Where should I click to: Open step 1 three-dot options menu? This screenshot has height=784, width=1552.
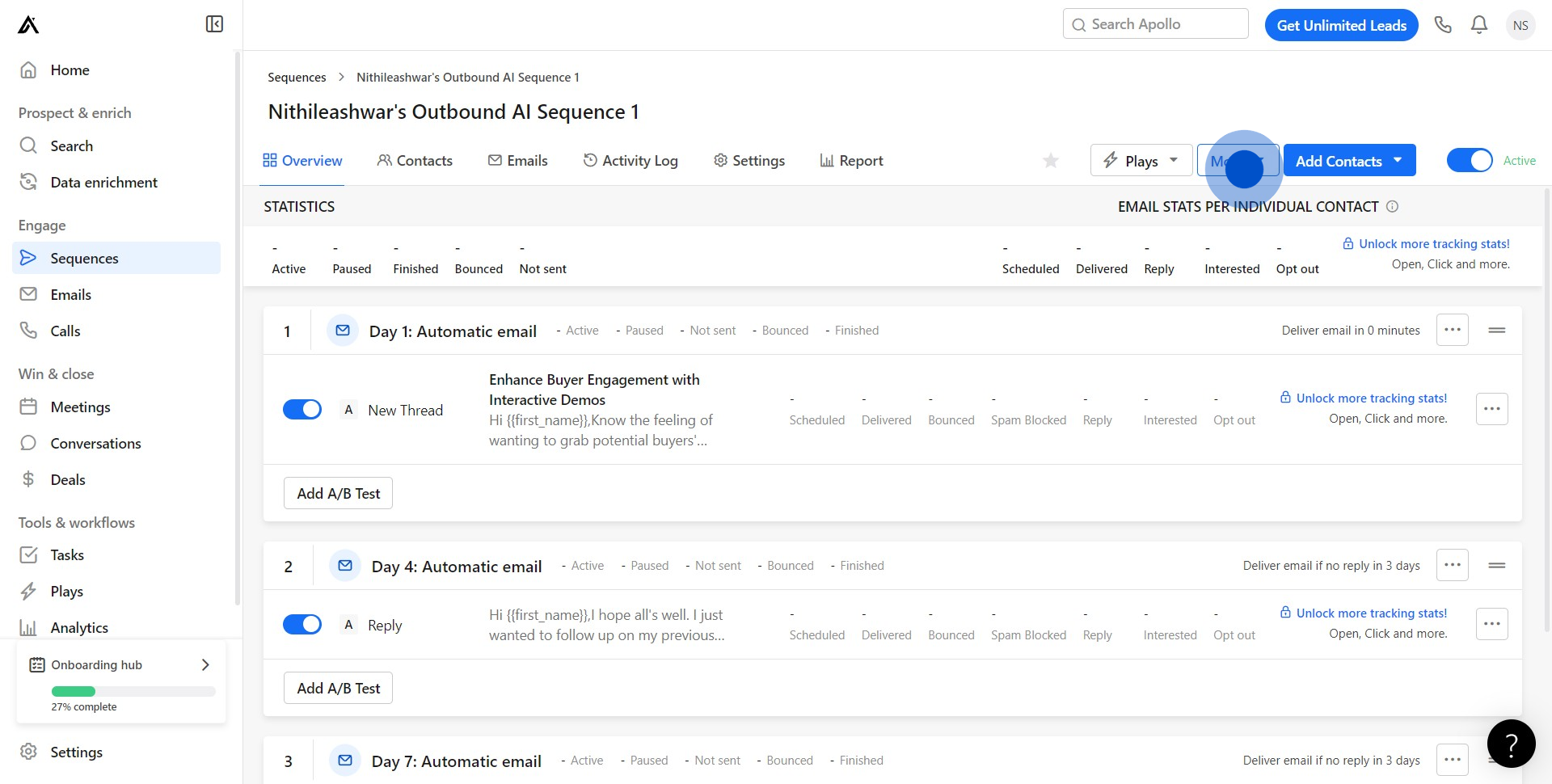(x=1452, y=330)
